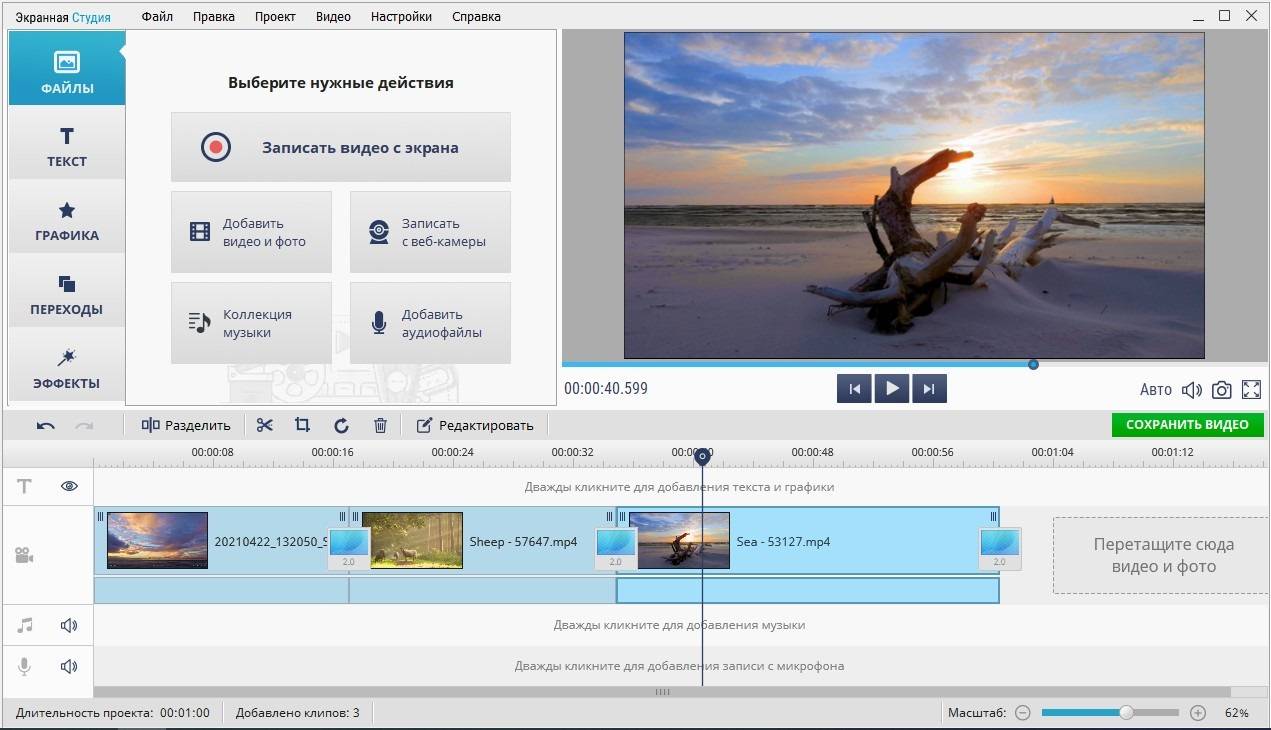Click the undo arrow icon
Image resolution: width=1271 pixels, height=730 pixels.
[46, 425]
